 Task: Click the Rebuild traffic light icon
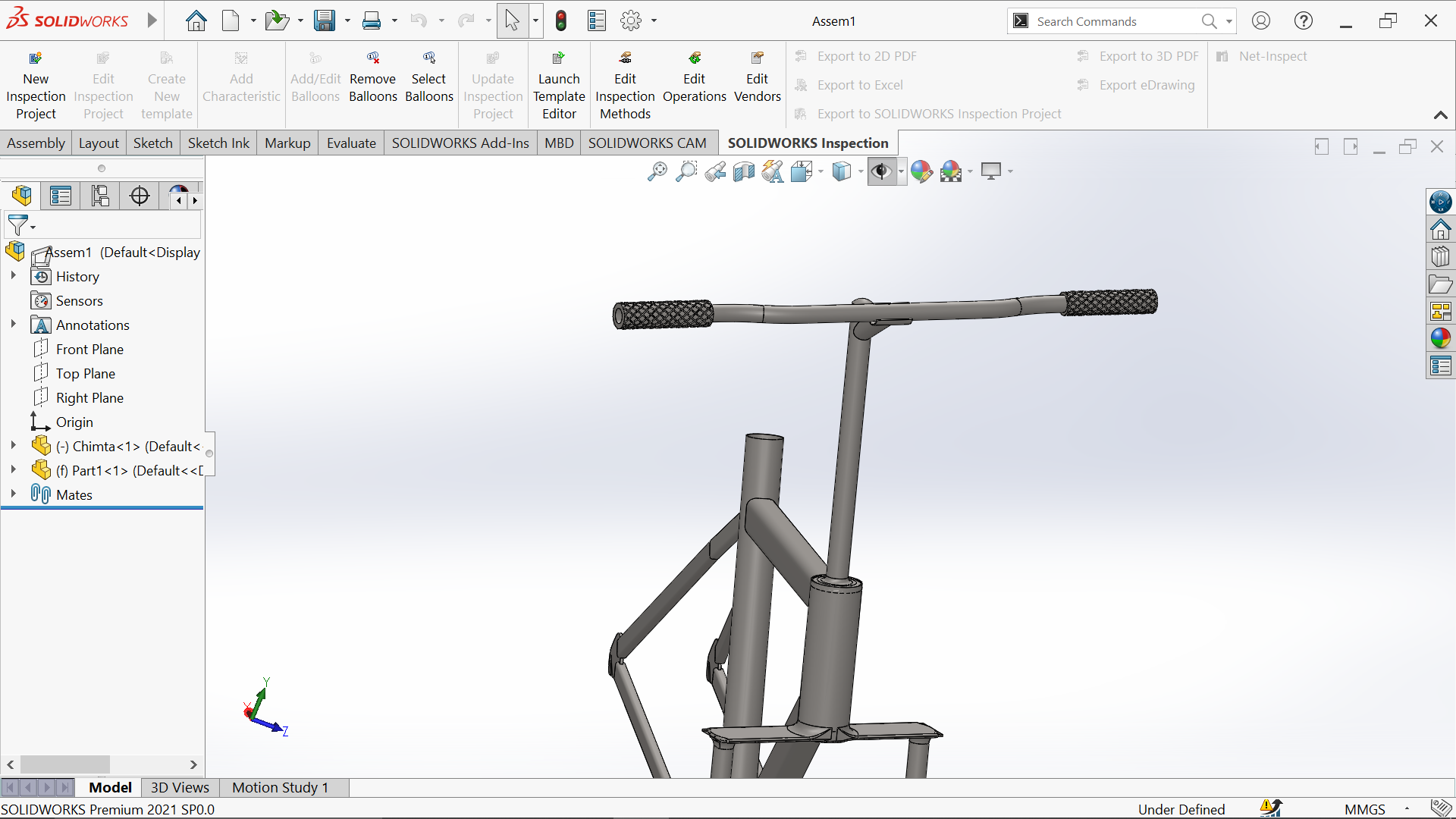pyautogui.click(x=561, y=20)
